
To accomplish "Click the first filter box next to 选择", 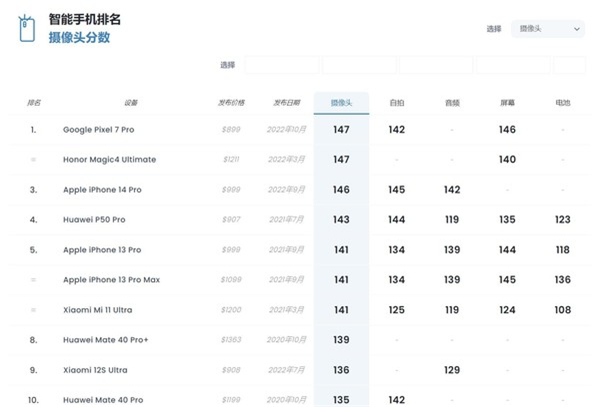I will [281, 65].
